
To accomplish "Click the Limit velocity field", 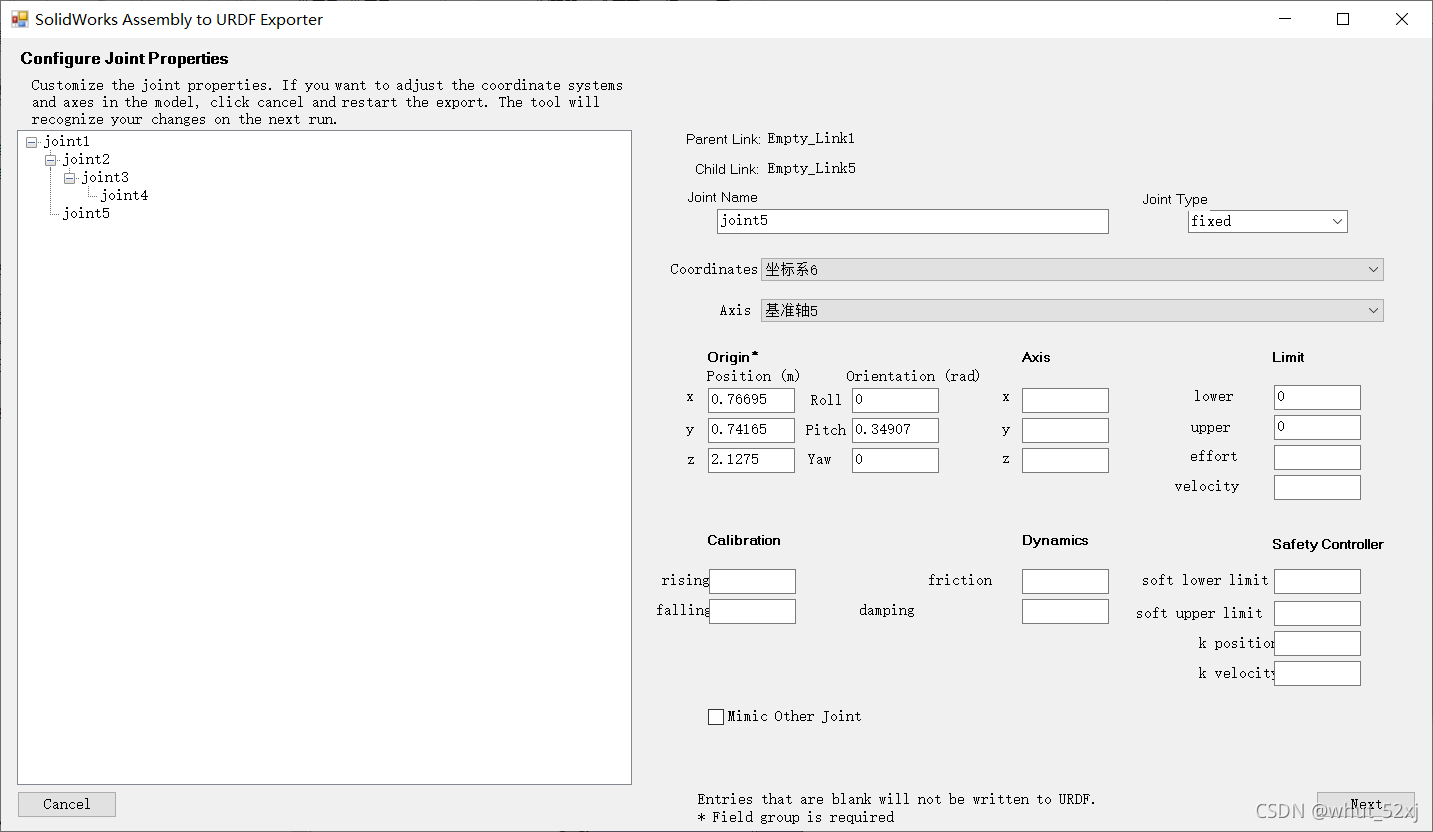I will 1317,487.
